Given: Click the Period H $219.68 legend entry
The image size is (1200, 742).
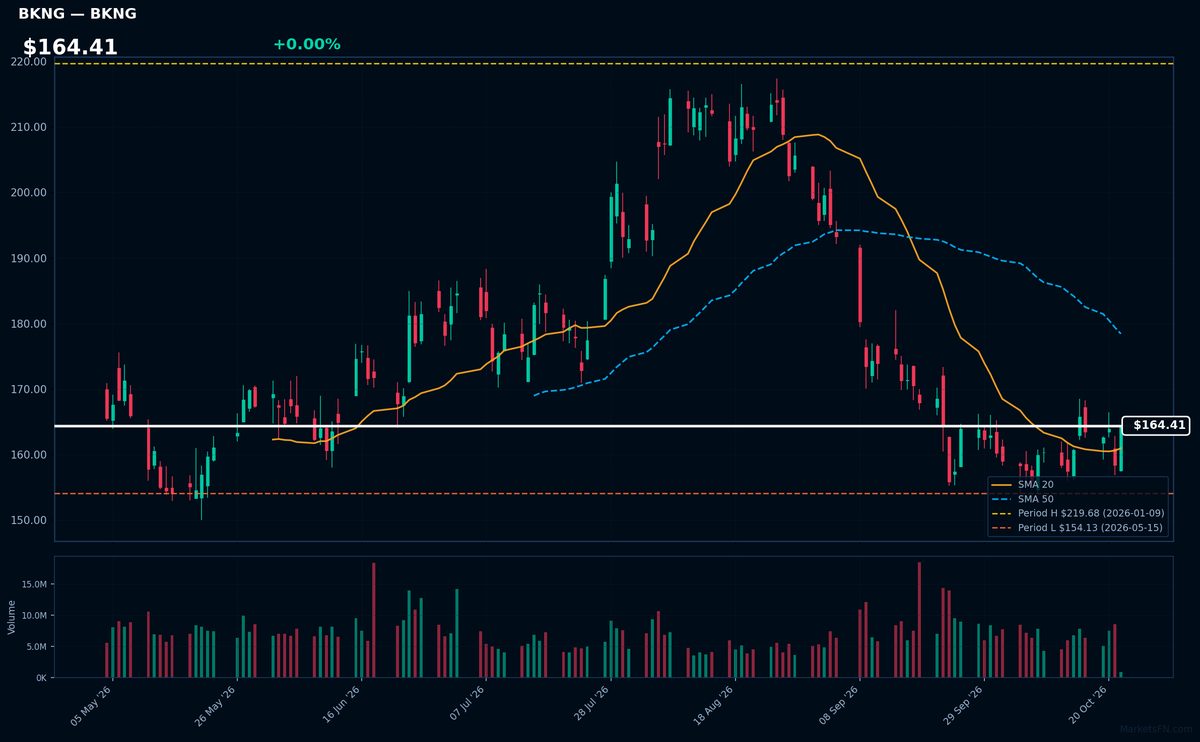Looking at the screenshot, I should click(x=1077, y=513).
